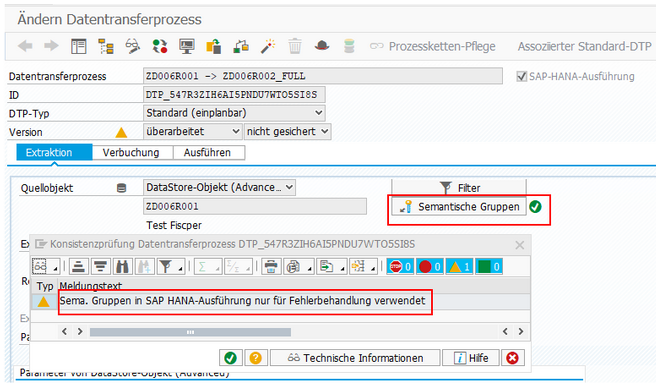Toggle SAP-HANA-Ausführung checkbox
This screenshot has width=656, height=386.
(x=521, y=77)
